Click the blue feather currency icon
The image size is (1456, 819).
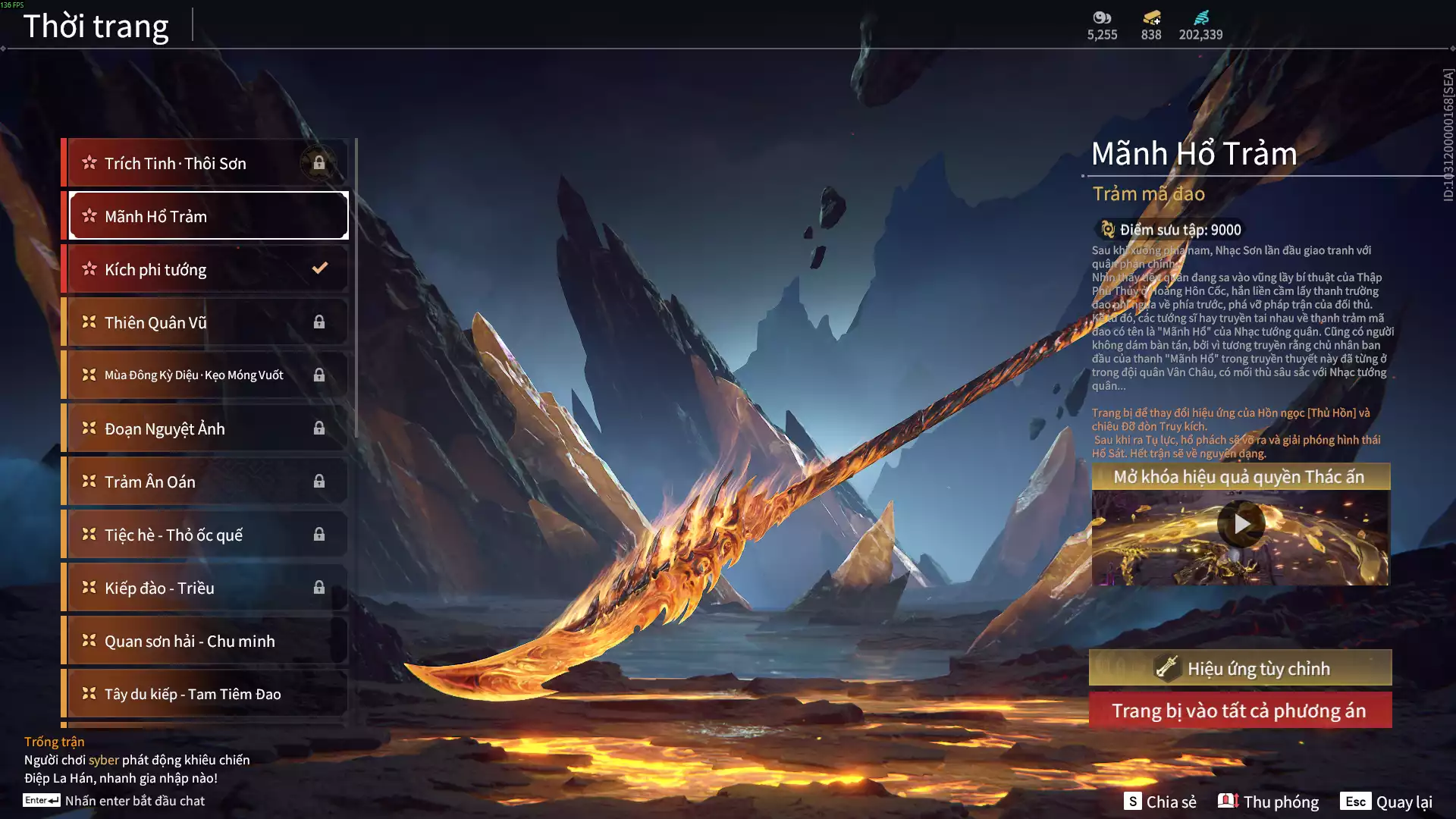coord(1201,17)
